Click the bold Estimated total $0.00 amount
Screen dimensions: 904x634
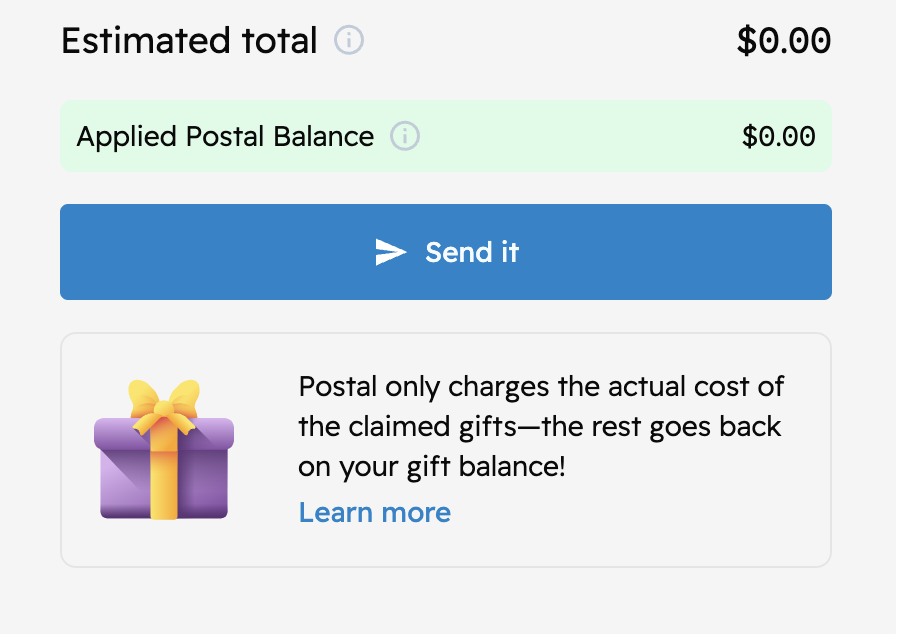click(783, 41)
